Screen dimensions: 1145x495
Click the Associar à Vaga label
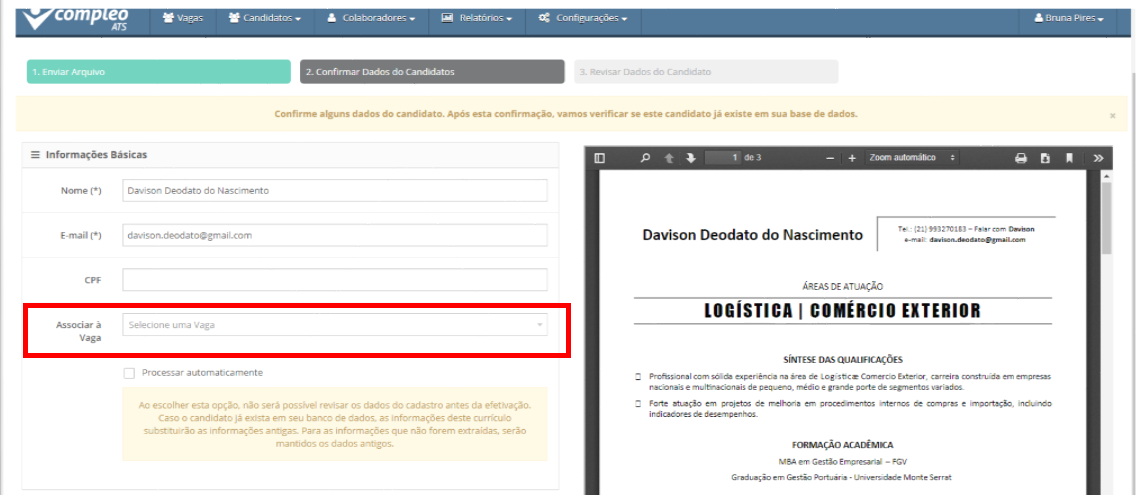pos(79,331)
